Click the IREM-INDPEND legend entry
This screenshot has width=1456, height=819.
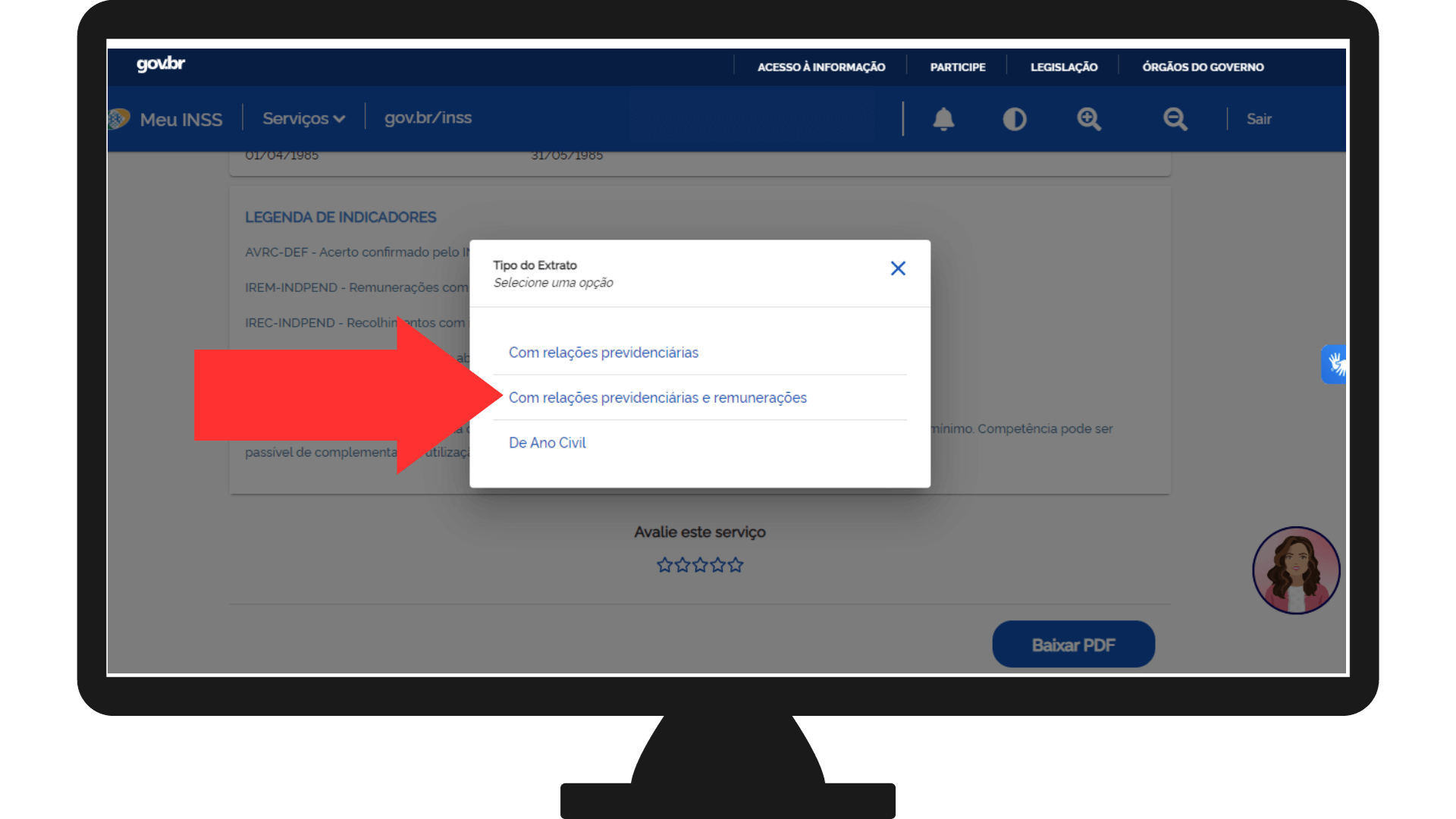356,287
